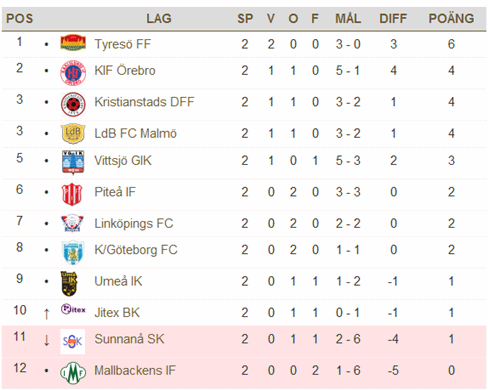The height and width of the screenshot is (390, 488).
Task: Select the Linköpings FC logo
Action: (x=72, y=223)
